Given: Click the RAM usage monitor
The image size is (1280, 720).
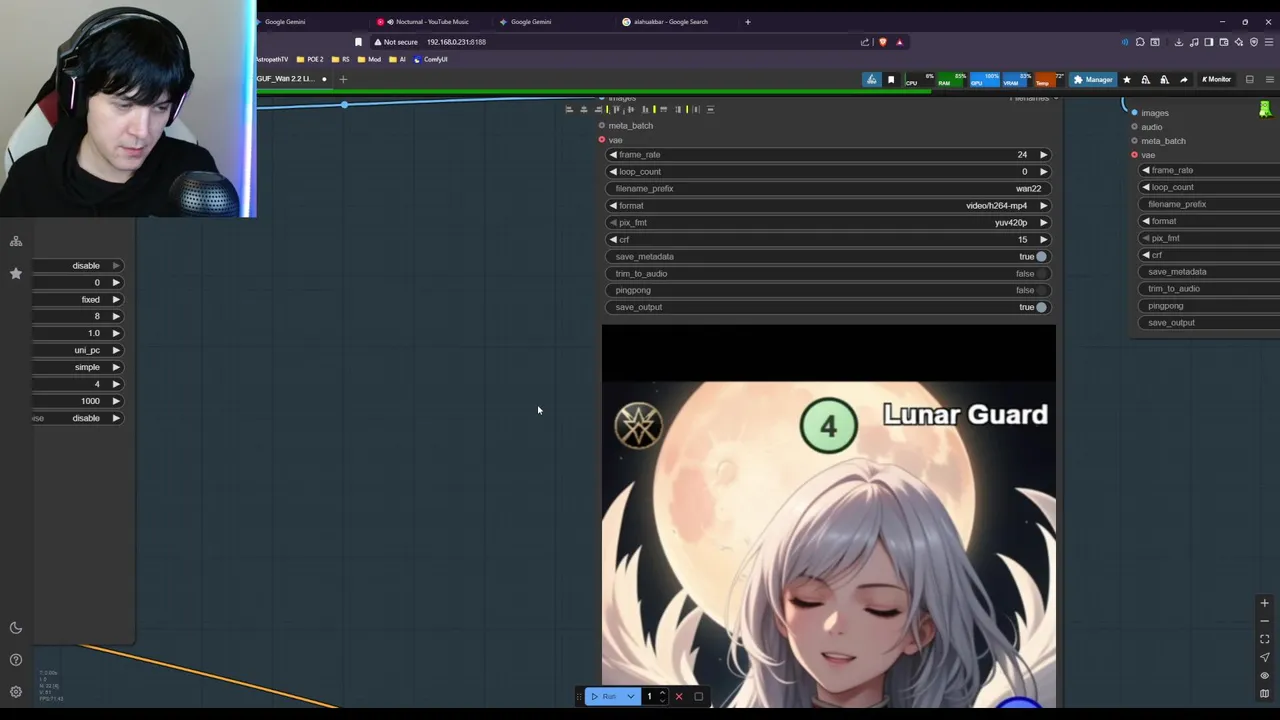Looking at the screenshot, I should click(x=952, y=80).
